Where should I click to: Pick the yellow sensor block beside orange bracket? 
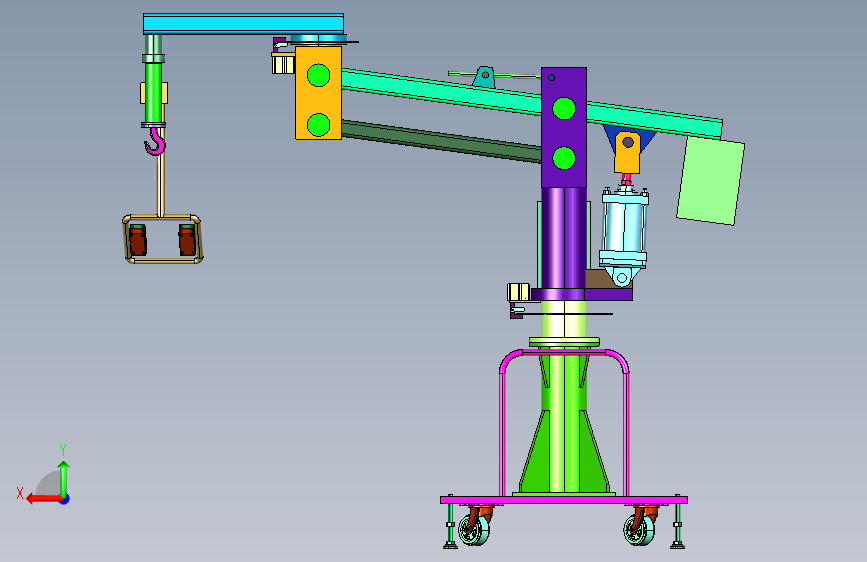[x=283, y=63]
